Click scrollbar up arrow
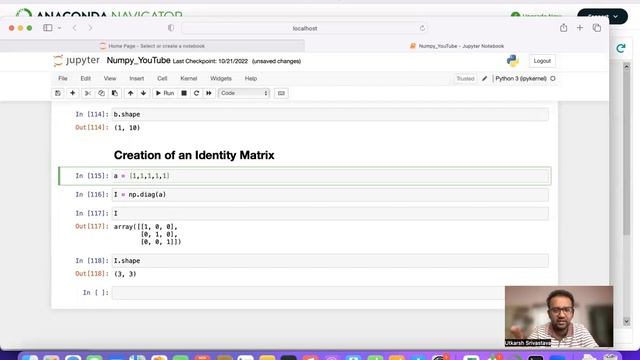640x360 pixels. [x=627, y=66]
